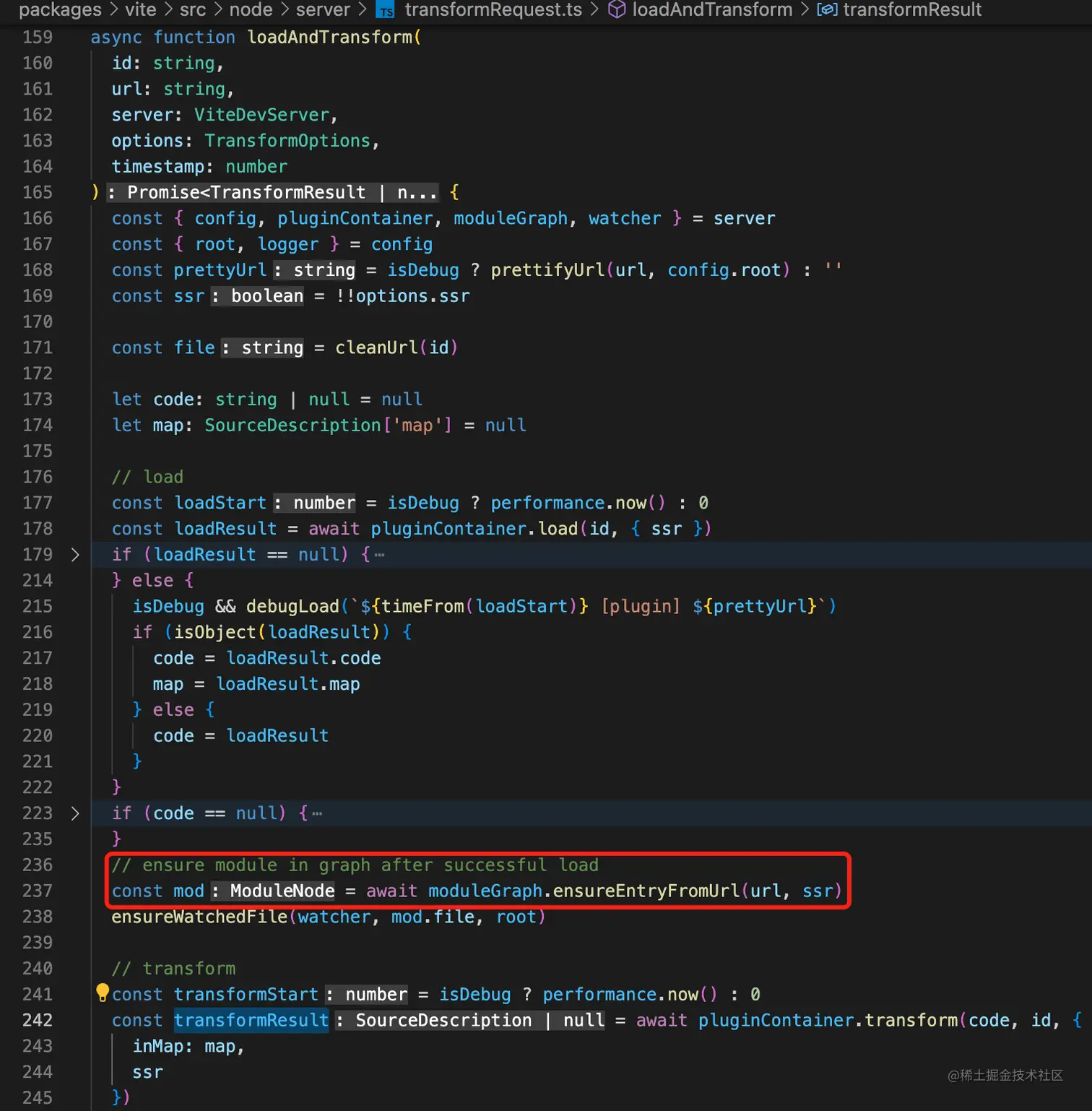This screenshot has height=1111, width=1092.
Task: Click the '// load' comment on line 176
Action: (147, 477)
